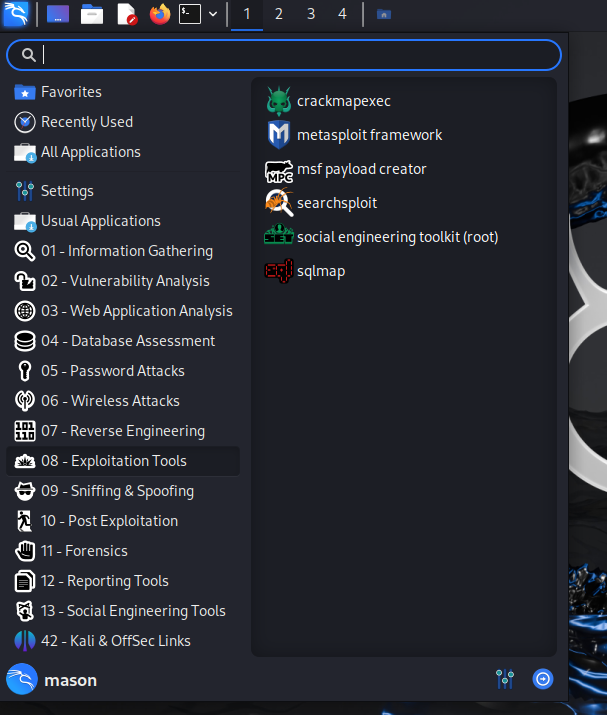This screenshot has width=607, height=715.
Task: Open the Favorites category
Action: tap(123, 92)
